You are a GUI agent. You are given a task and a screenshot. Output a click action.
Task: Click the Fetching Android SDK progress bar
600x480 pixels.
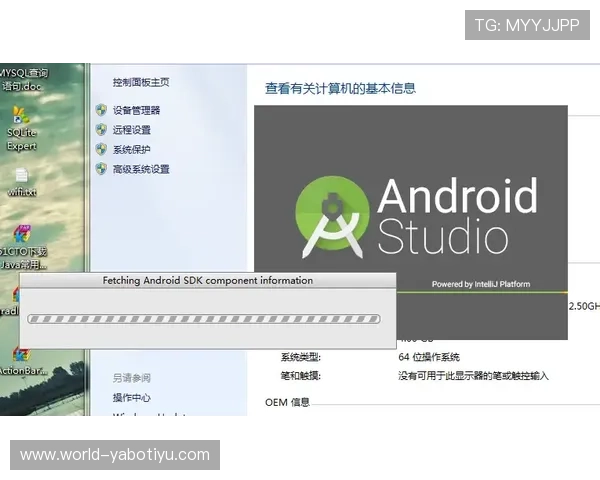[x=204, y=319]
